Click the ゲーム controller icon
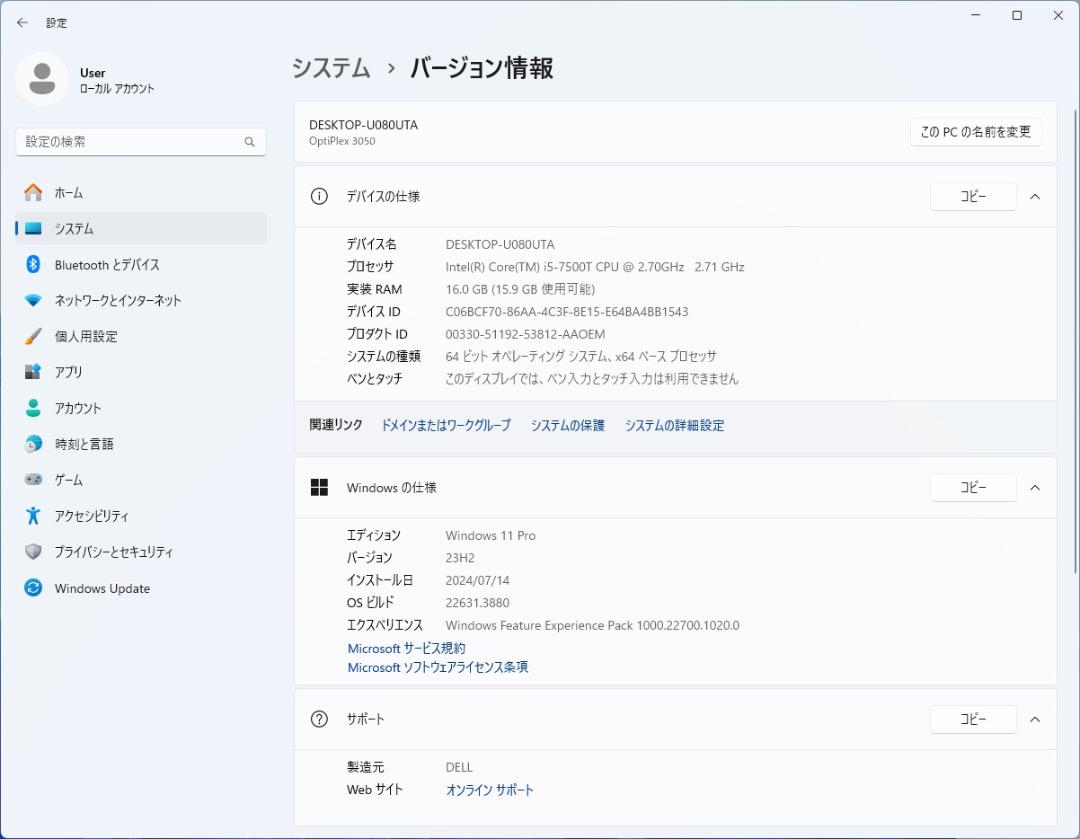Viewport: 1080px width, 839px height. click(x=33, y=479)
